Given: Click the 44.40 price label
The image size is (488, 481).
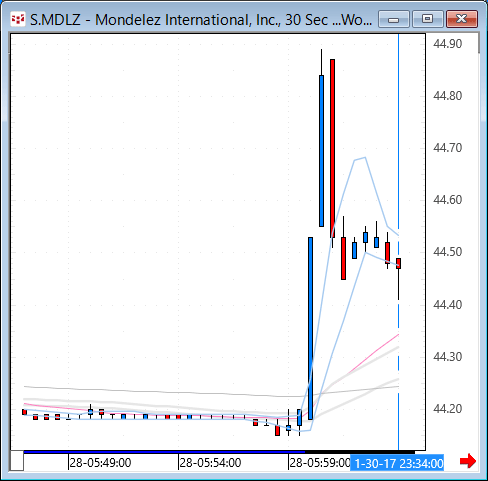Looking at the screenshot, I should coord(447,304).
